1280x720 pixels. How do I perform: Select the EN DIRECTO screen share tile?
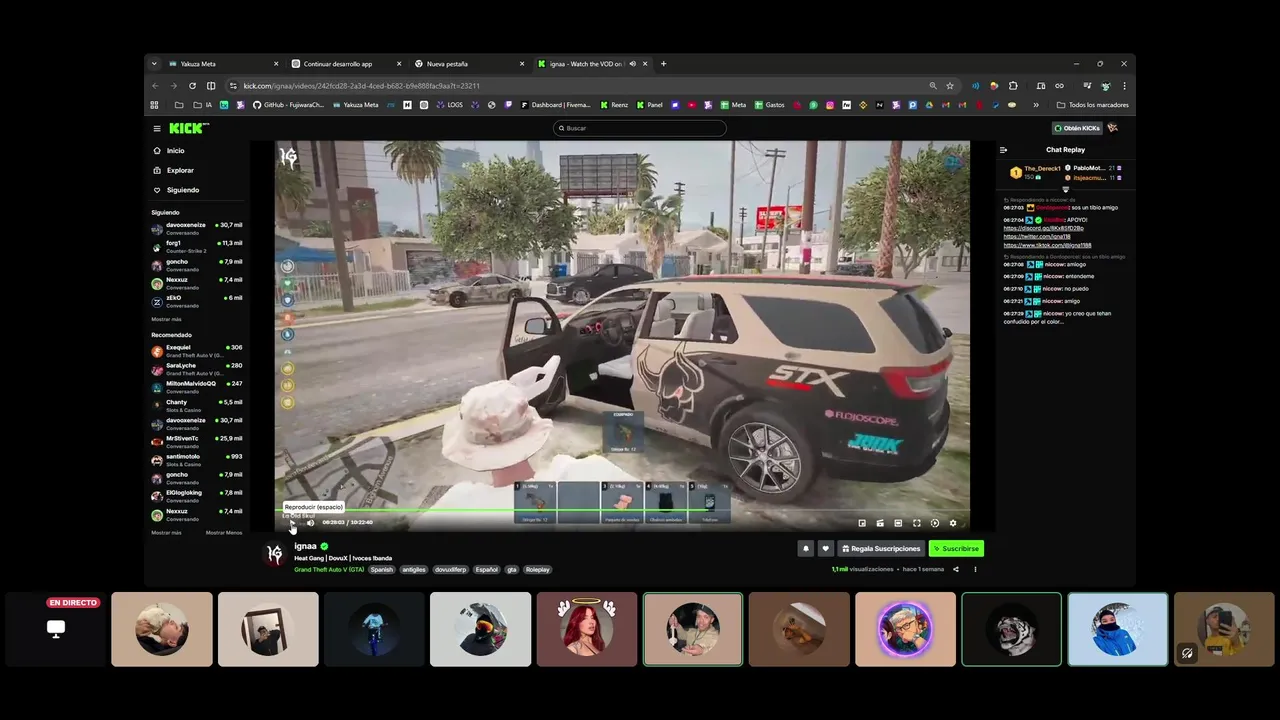pos(56,629)
